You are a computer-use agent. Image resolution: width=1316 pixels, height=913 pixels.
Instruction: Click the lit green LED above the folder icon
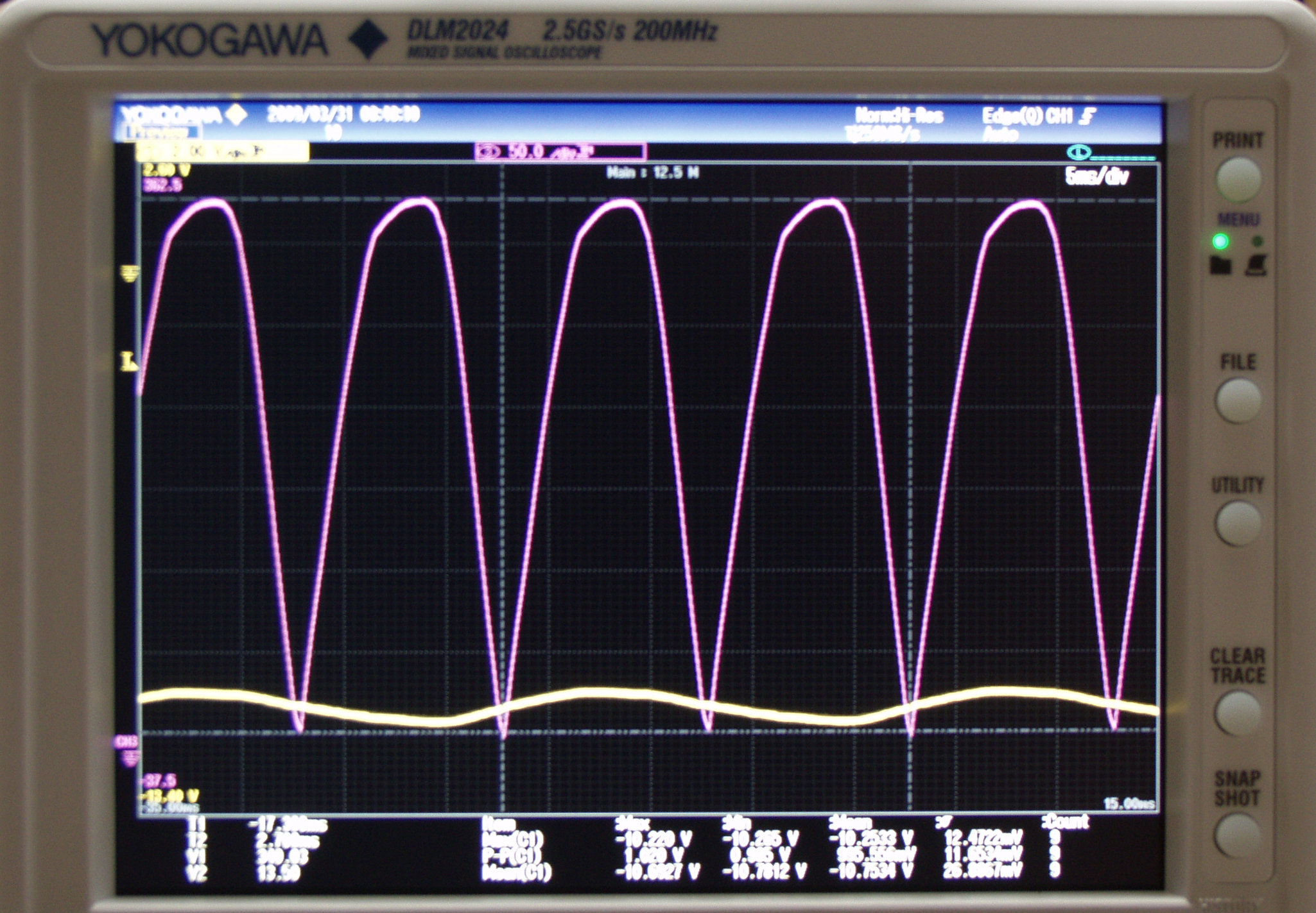coord(1220,241)
